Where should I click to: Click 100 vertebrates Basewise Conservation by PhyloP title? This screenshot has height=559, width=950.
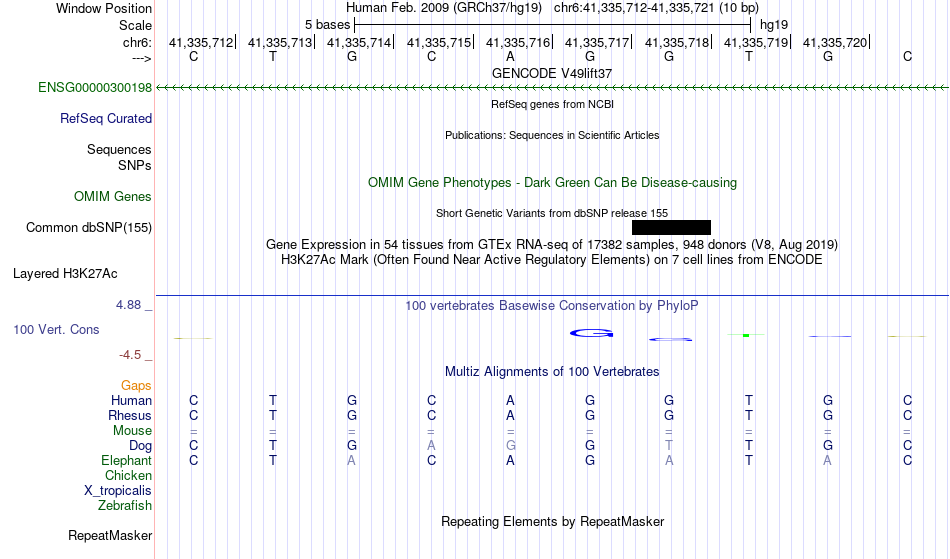(551, 306)
